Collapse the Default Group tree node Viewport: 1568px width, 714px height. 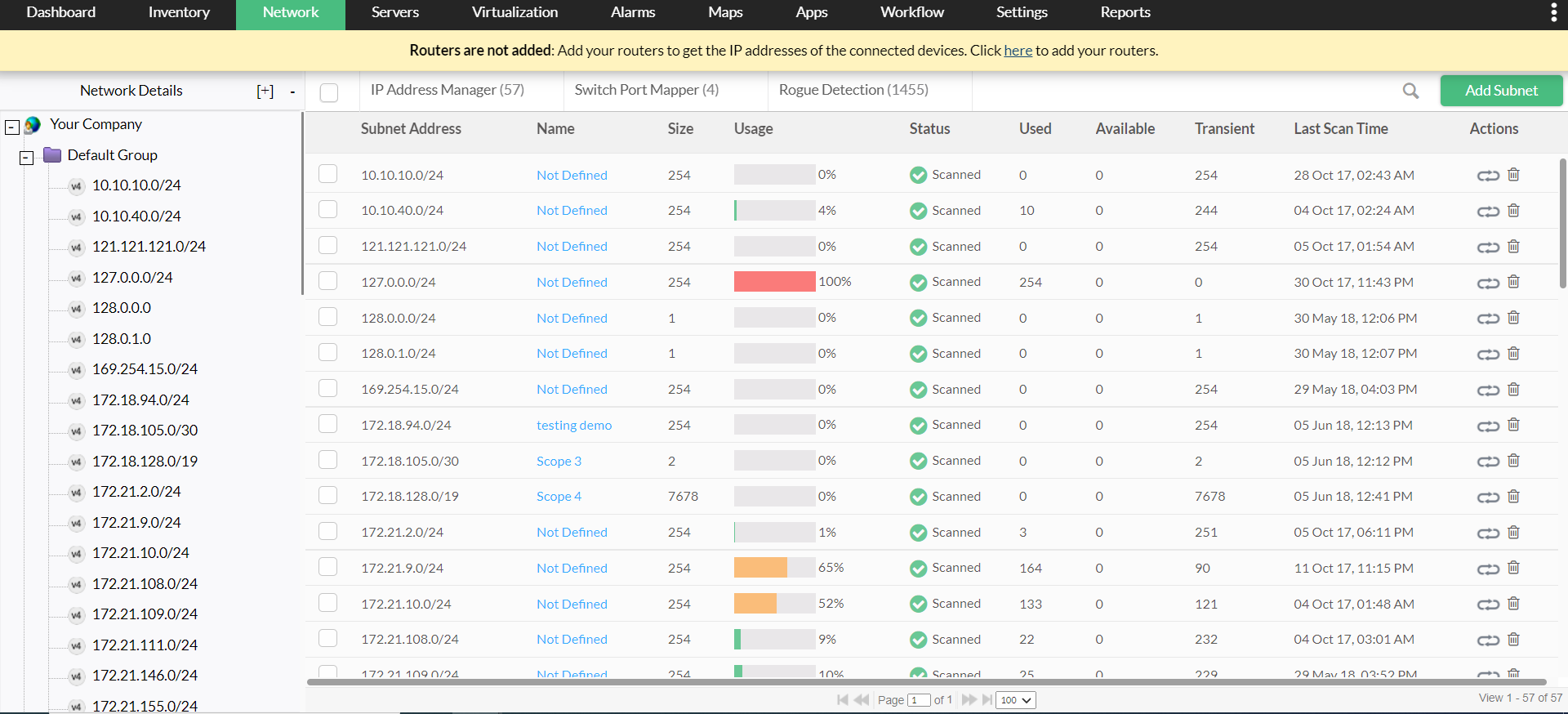tap(27, 157)
